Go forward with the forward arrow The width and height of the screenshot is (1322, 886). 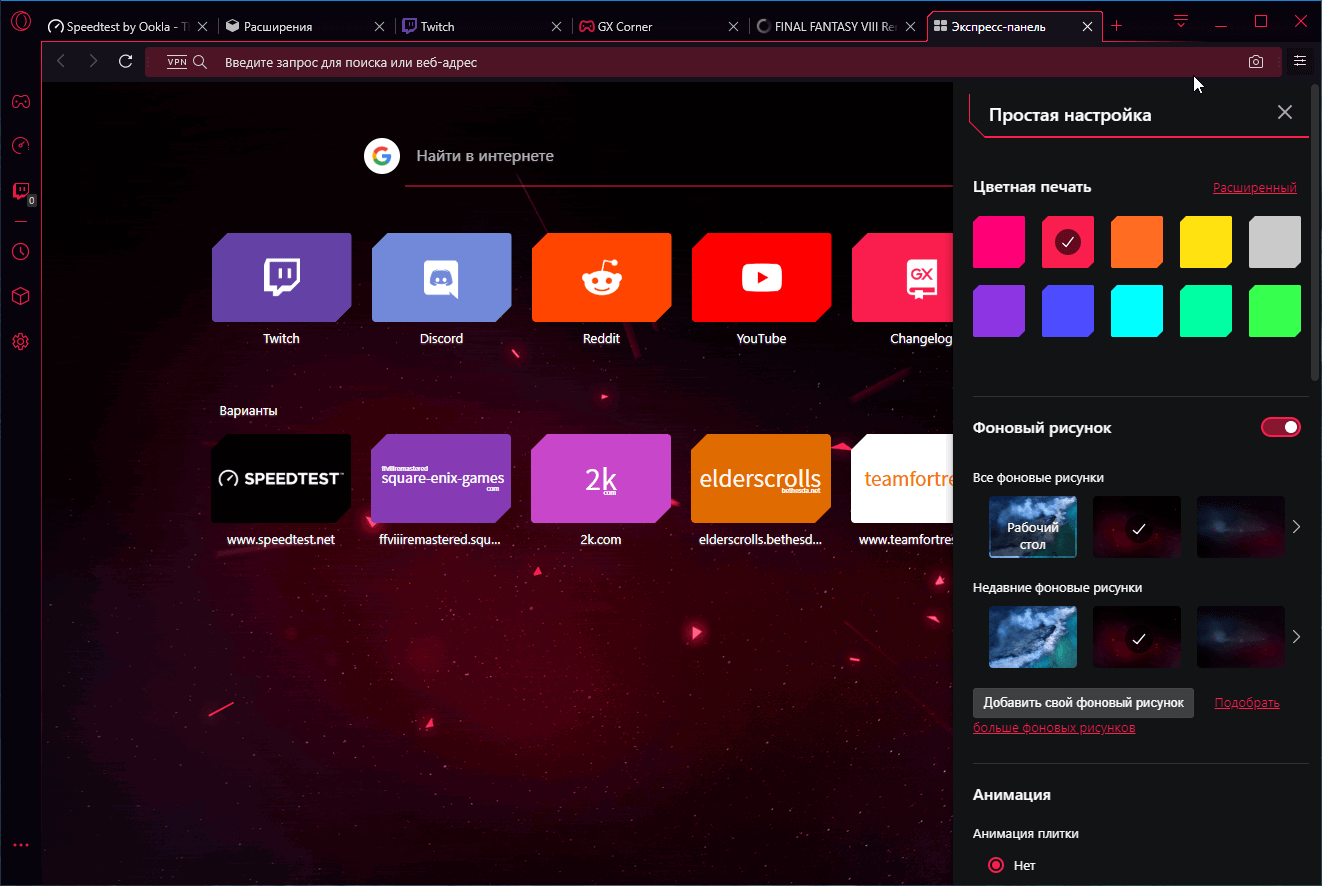pyautogui.click(x=93, y=62)
